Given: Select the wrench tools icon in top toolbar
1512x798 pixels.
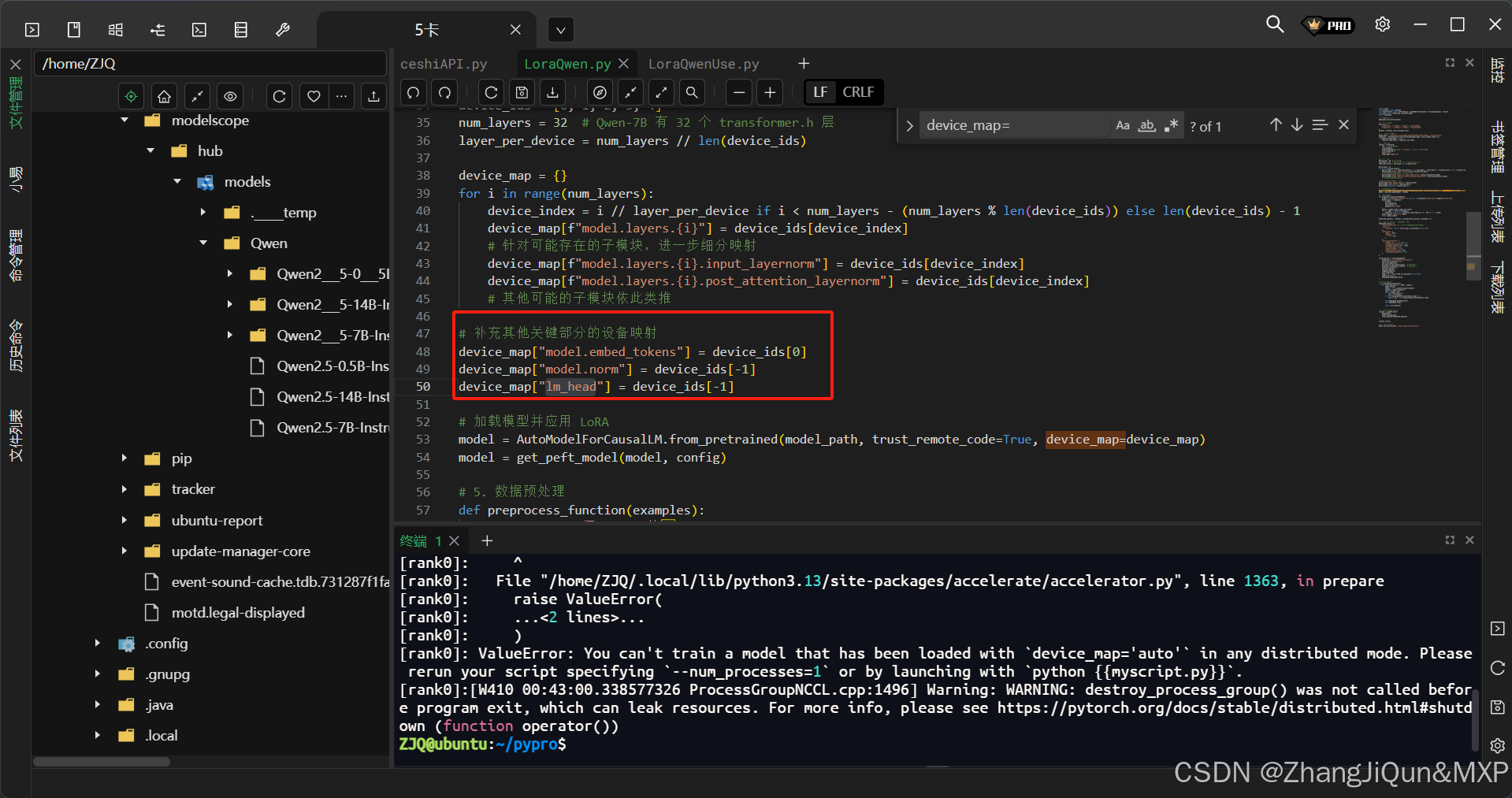Looking at the screenshot, I should point(282,29).
